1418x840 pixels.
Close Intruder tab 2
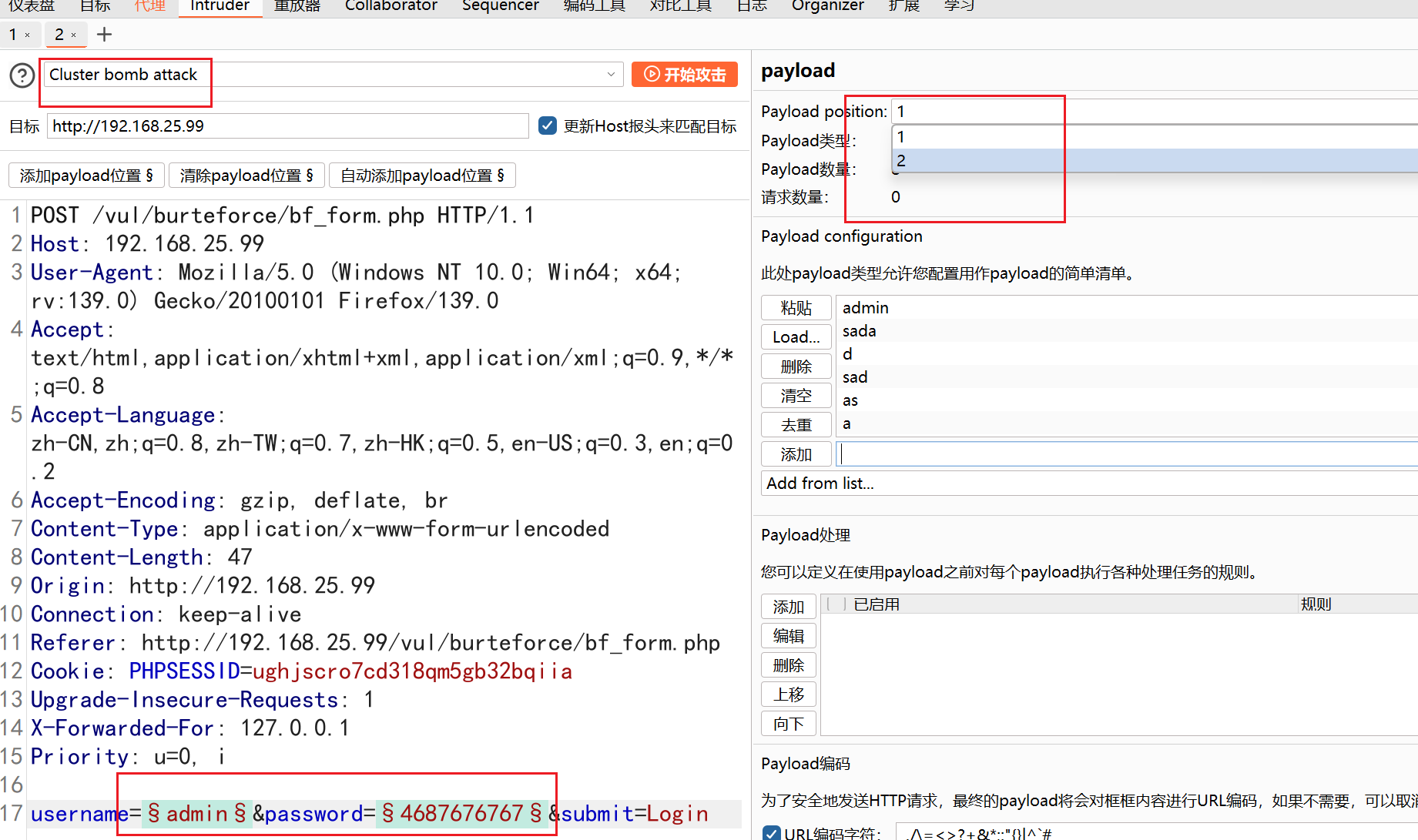coord(74,35)
